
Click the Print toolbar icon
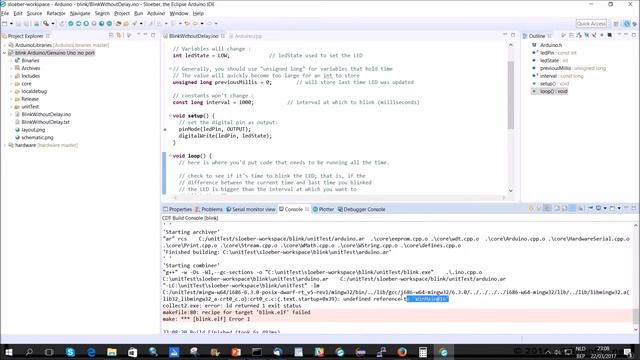pyautogui.click(x=36, y=24)
